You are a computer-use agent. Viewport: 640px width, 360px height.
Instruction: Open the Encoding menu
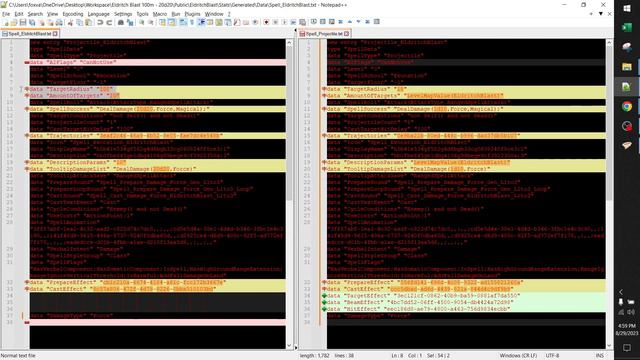73,14
